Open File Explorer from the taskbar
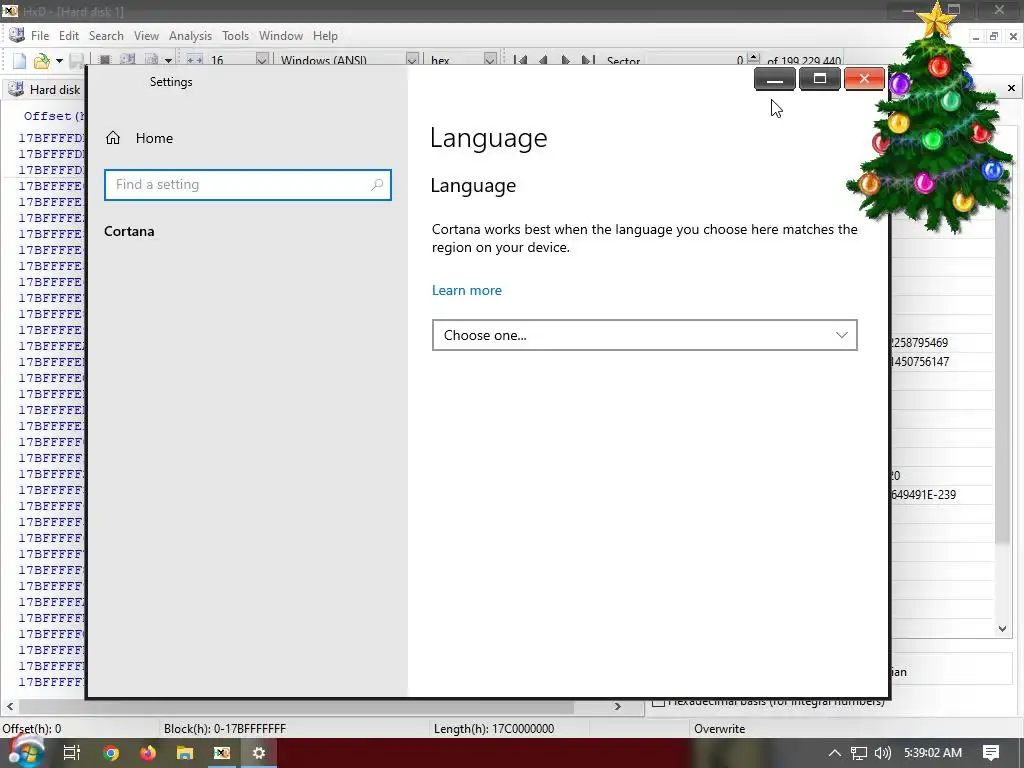Viewport: 1024px width, 768px height. click(x=185, y=753)
